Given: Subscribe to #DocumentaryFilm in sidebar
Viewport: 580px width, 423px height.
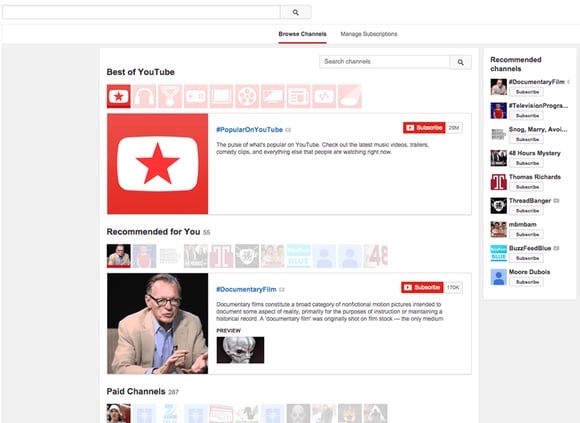Looking at the screenshot, I should 527,92.
